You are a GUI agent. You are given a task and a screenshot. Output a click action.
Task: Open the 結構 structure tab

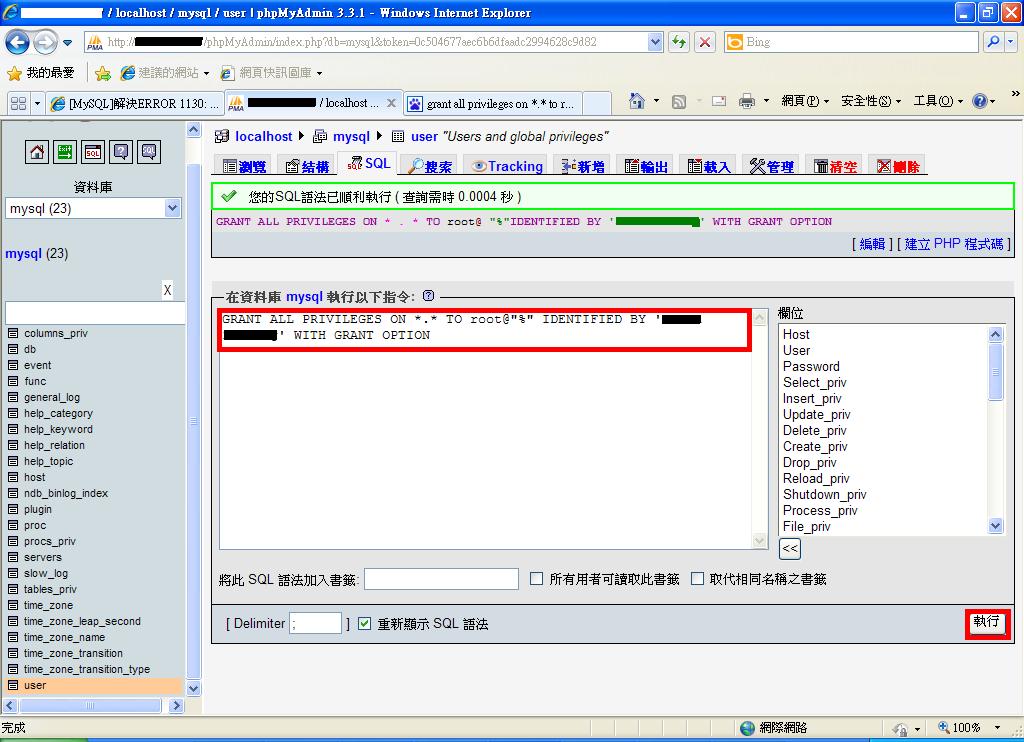pos(307,166)
